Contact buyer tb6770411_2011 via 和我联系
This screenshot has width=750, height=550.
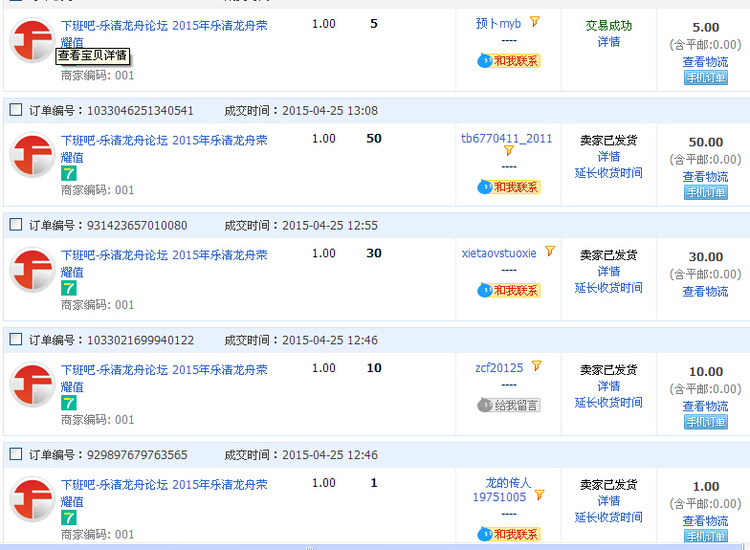pyautogui.click(x=509, y=187)
